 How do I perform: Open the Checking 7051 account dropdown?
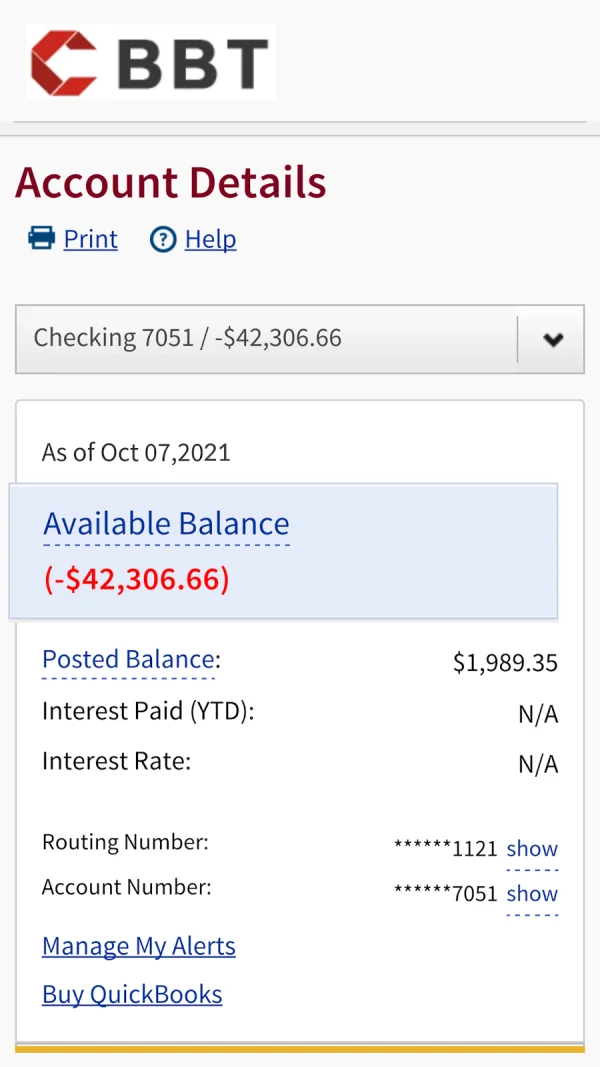click(x=266, y=339)
